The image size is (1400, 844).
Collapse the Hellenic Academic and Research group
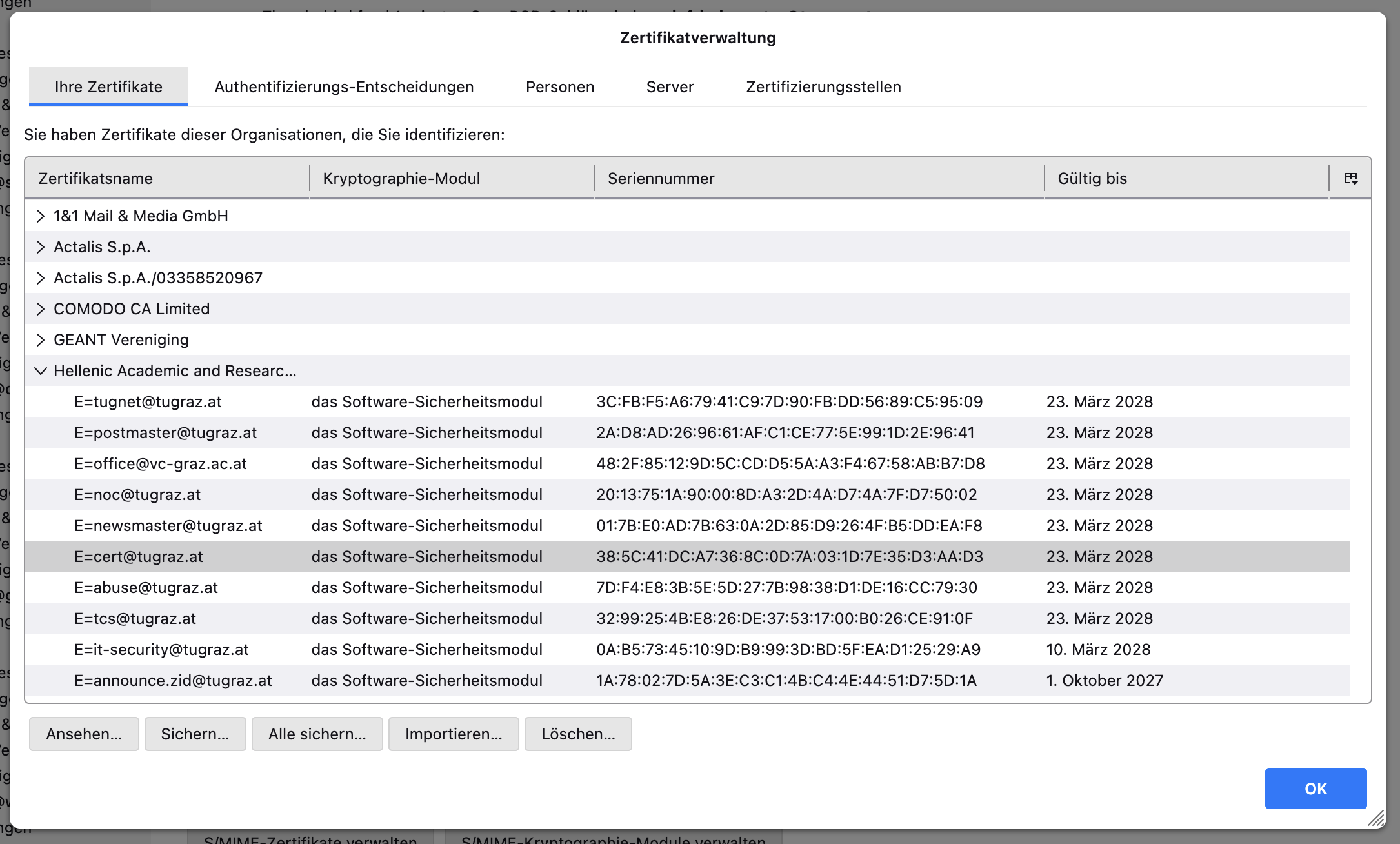click(x=41, y=371)
